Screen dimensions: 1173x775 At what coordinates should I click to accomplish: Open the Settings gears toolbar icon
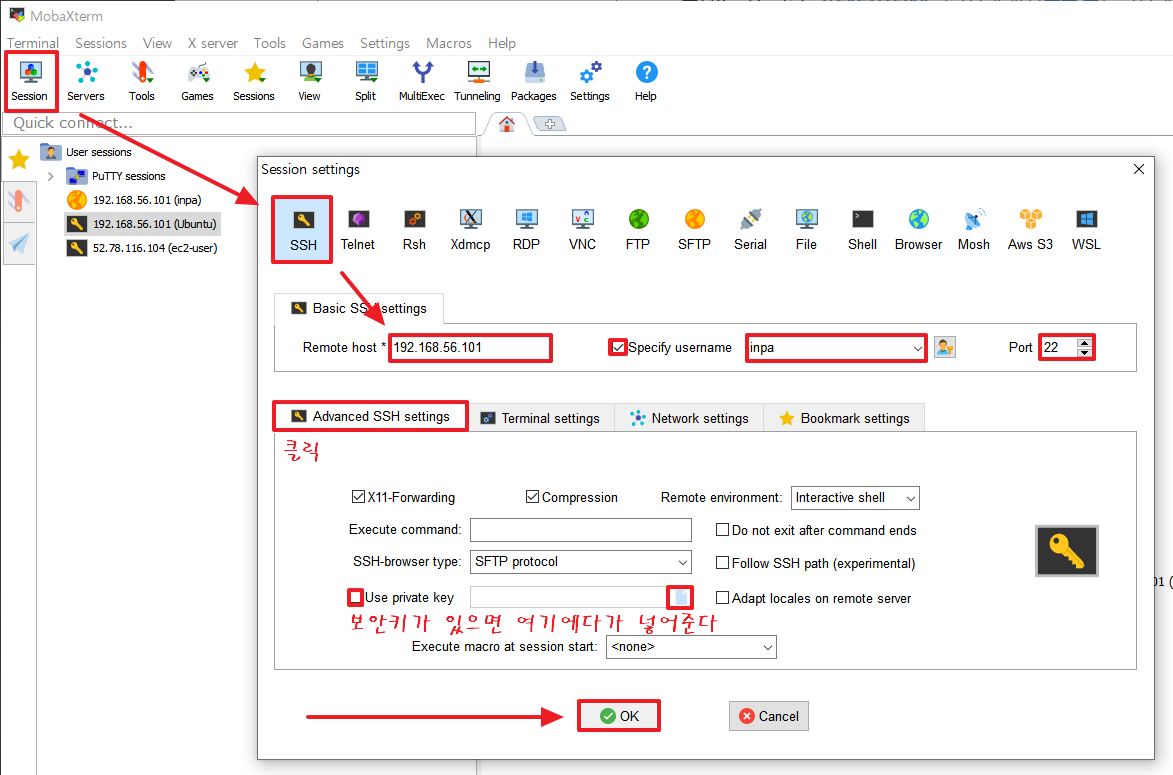[x=589, y=81]
